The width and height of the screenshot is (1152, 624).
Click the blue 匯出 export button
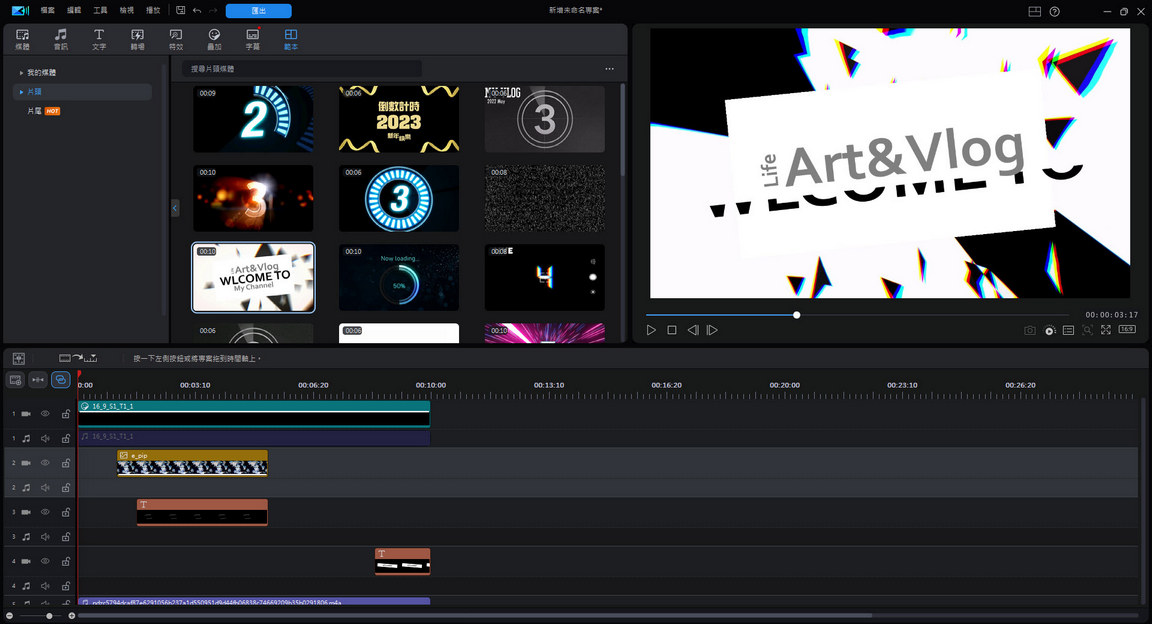[258, 10]
